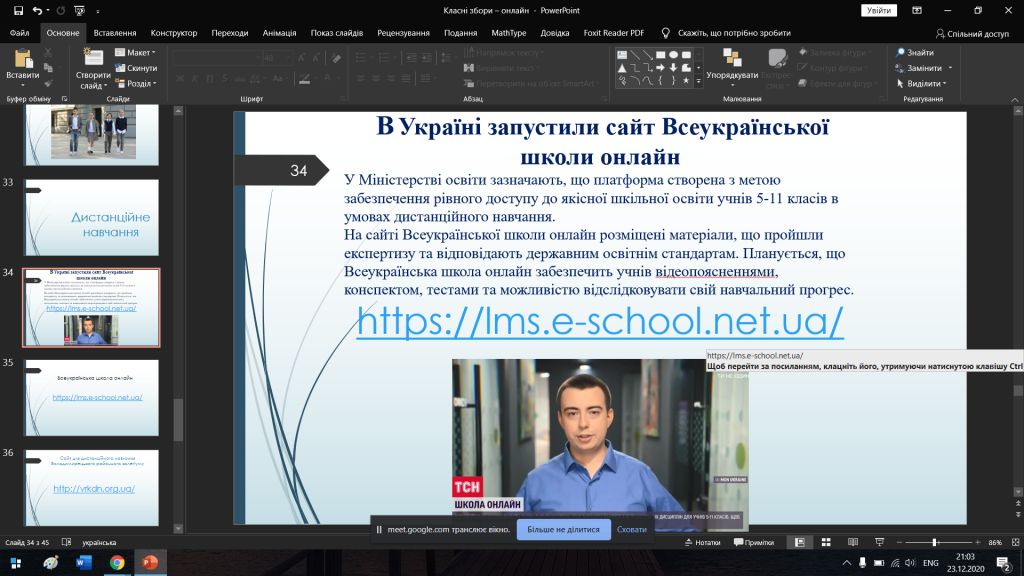Image resolution: width=1024 pixels, height=576 pixels.
Task: Click the zoom slider in status bar
Action: pos(934,542)
